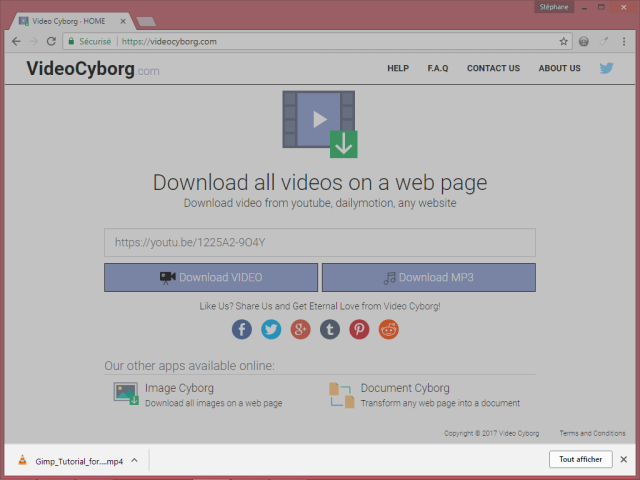The image size is (640, 480).
Task: Open ABOUT US page
Action: [560, 68]
